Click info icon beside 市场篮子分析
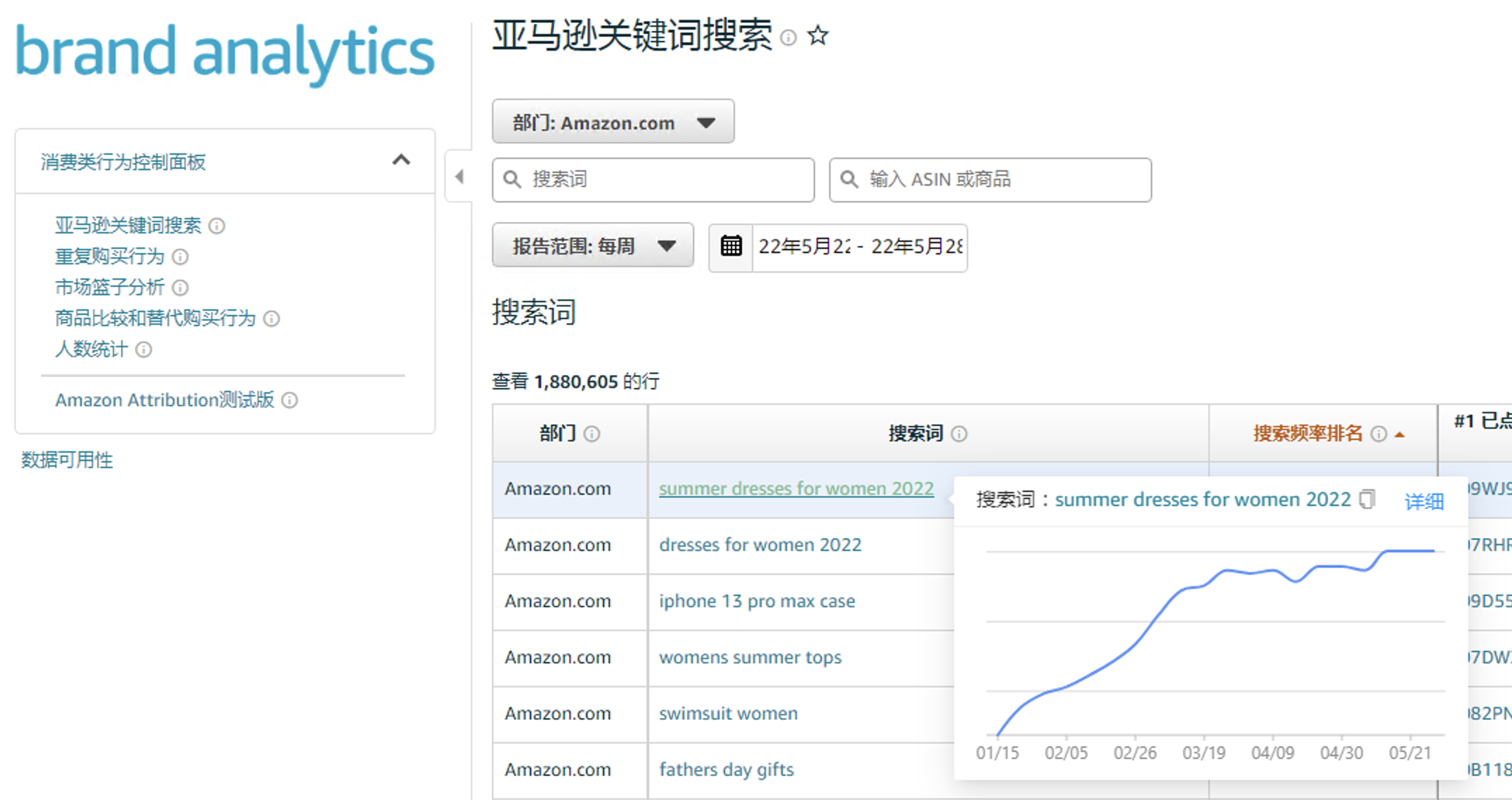 coord(181,288)
